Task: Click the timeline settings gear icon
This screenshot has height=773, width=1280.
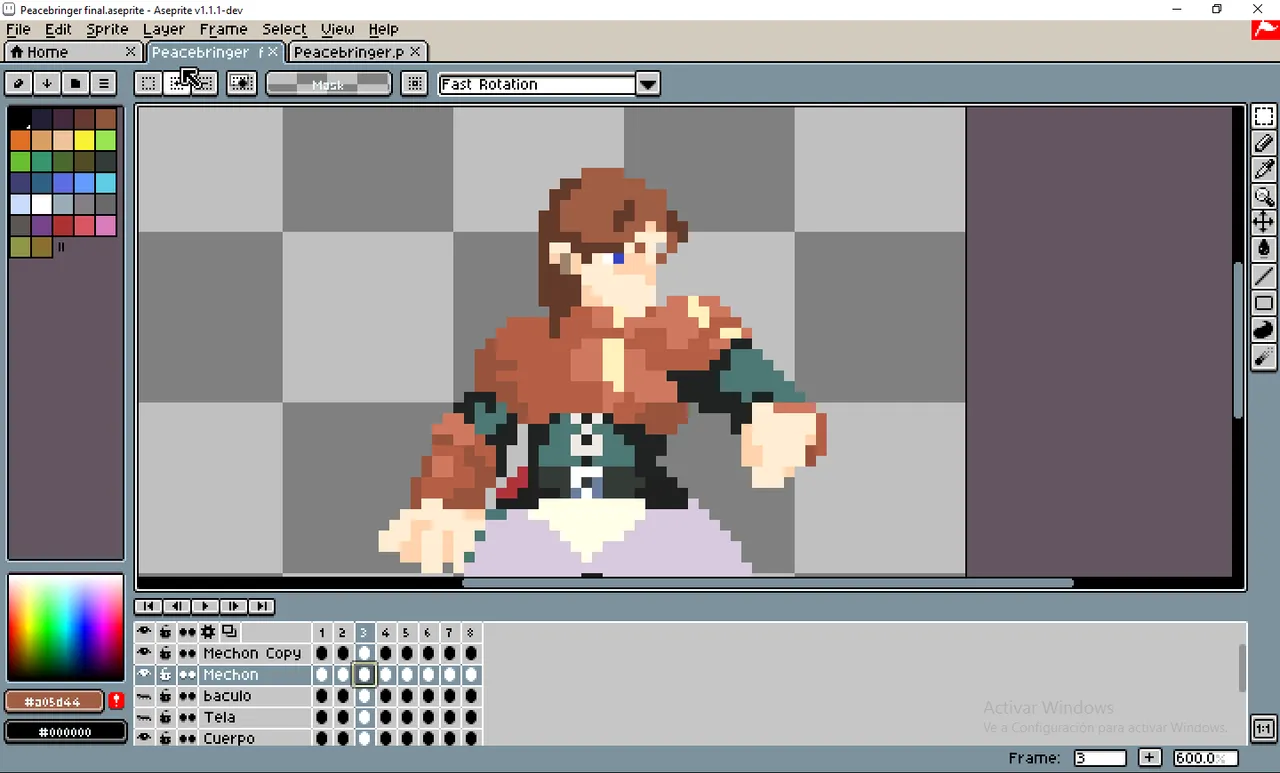Action: click(208, 632)
